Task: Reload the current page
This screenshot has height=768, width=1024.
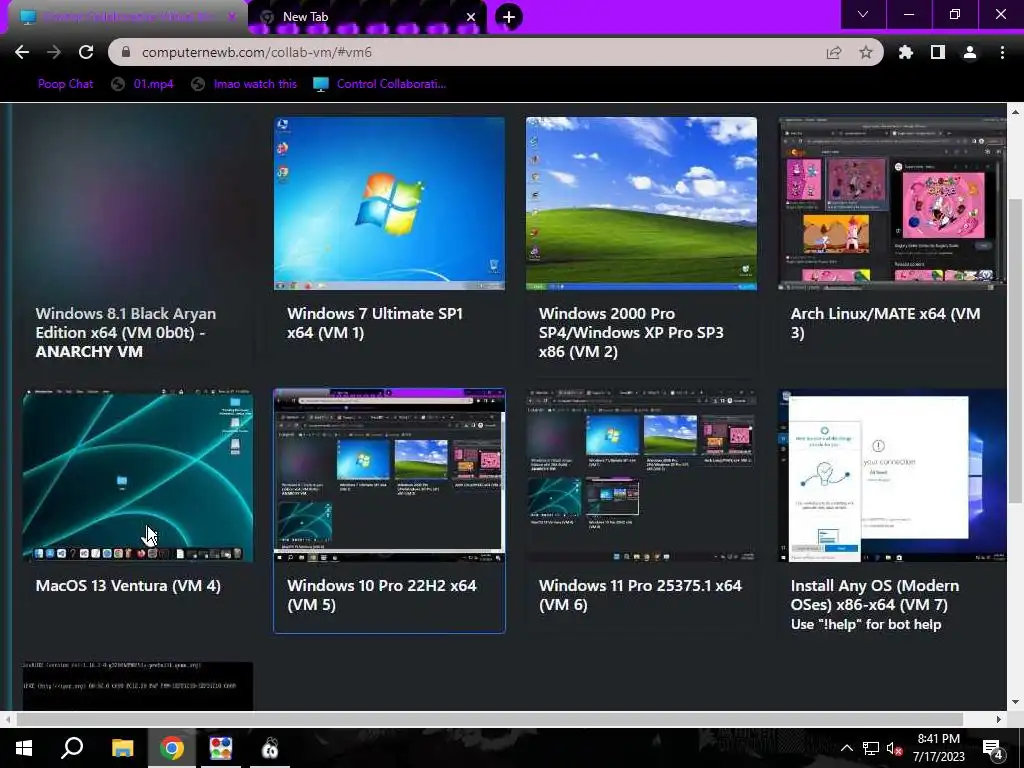Action: coord(86,52)
